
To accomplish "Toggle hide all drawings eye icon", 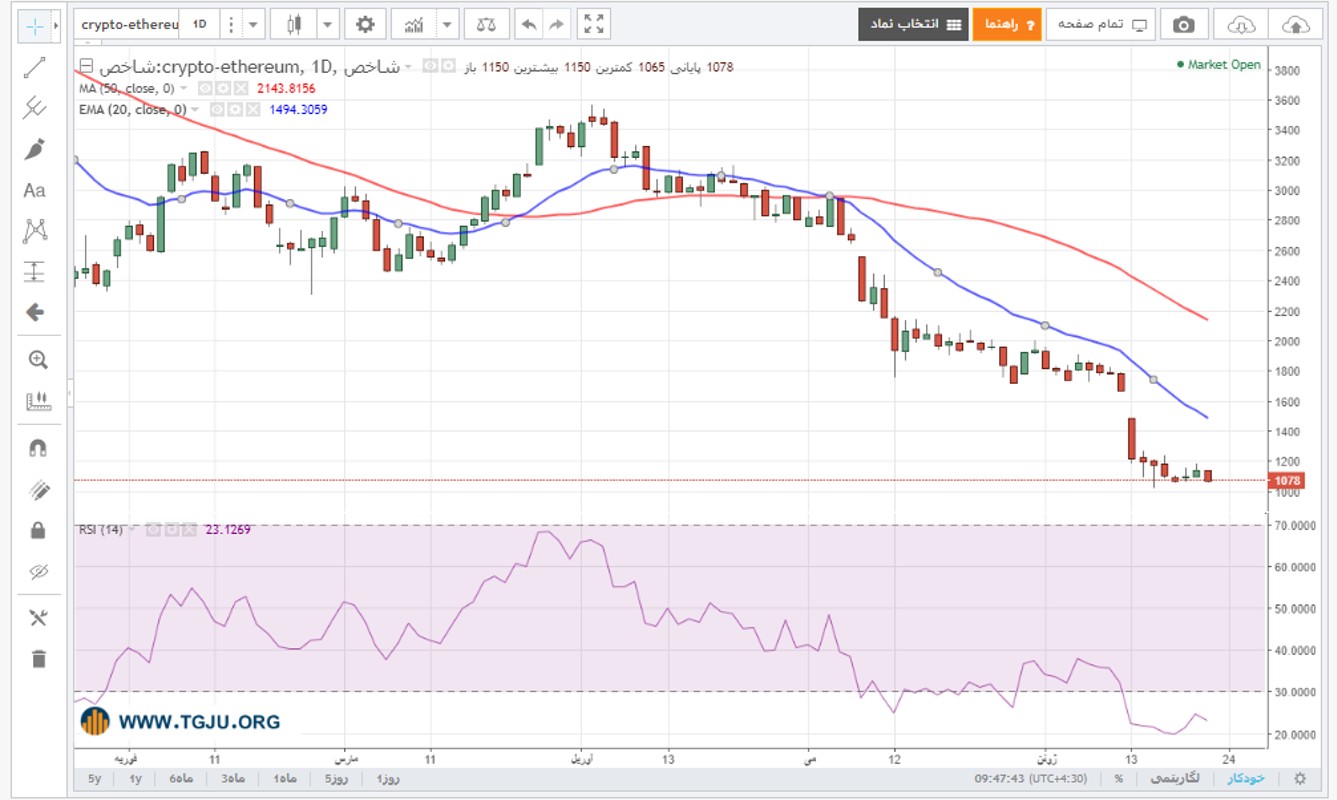I will pos(38,572).
